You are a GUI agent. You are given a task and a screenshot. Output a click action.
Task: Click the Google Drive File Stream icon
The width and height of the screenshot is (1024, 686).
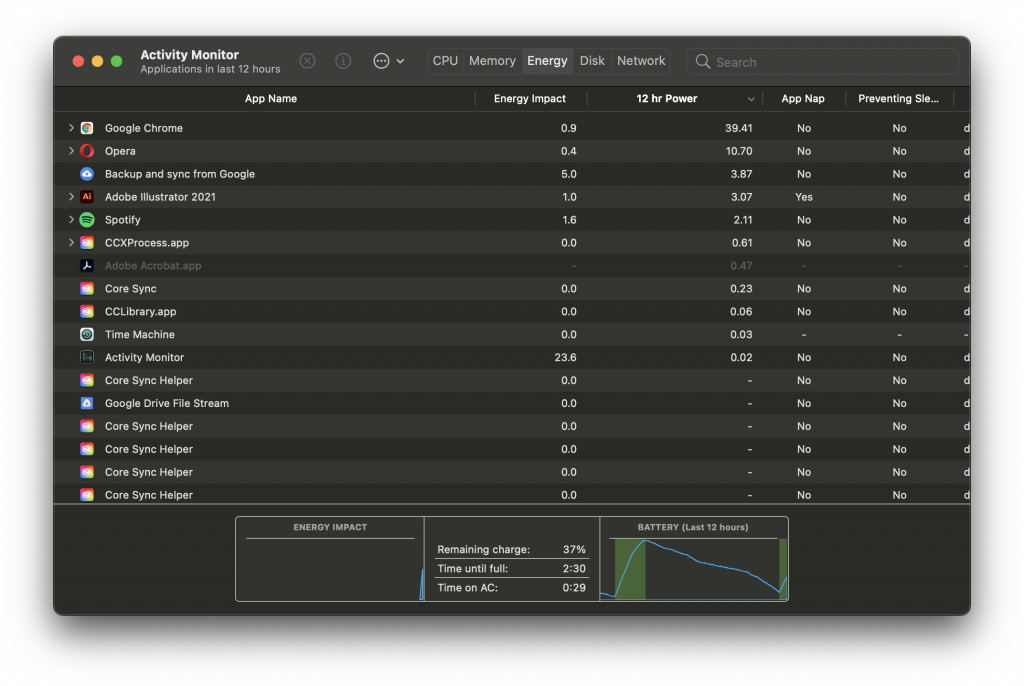click(87, 403)
